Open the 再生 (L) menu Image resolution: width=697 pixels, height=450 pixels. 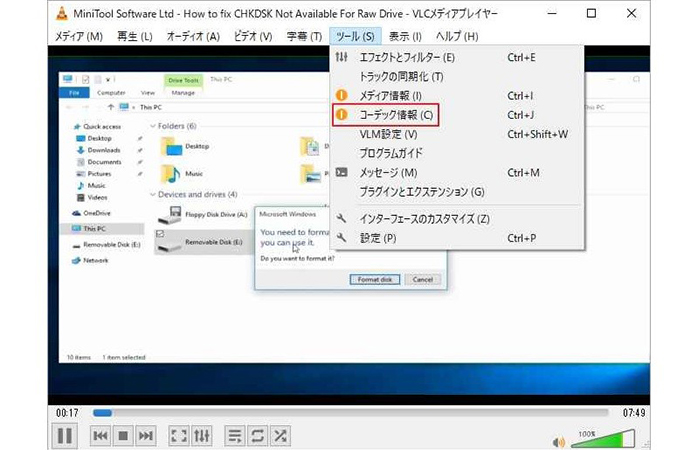[135, 36]
